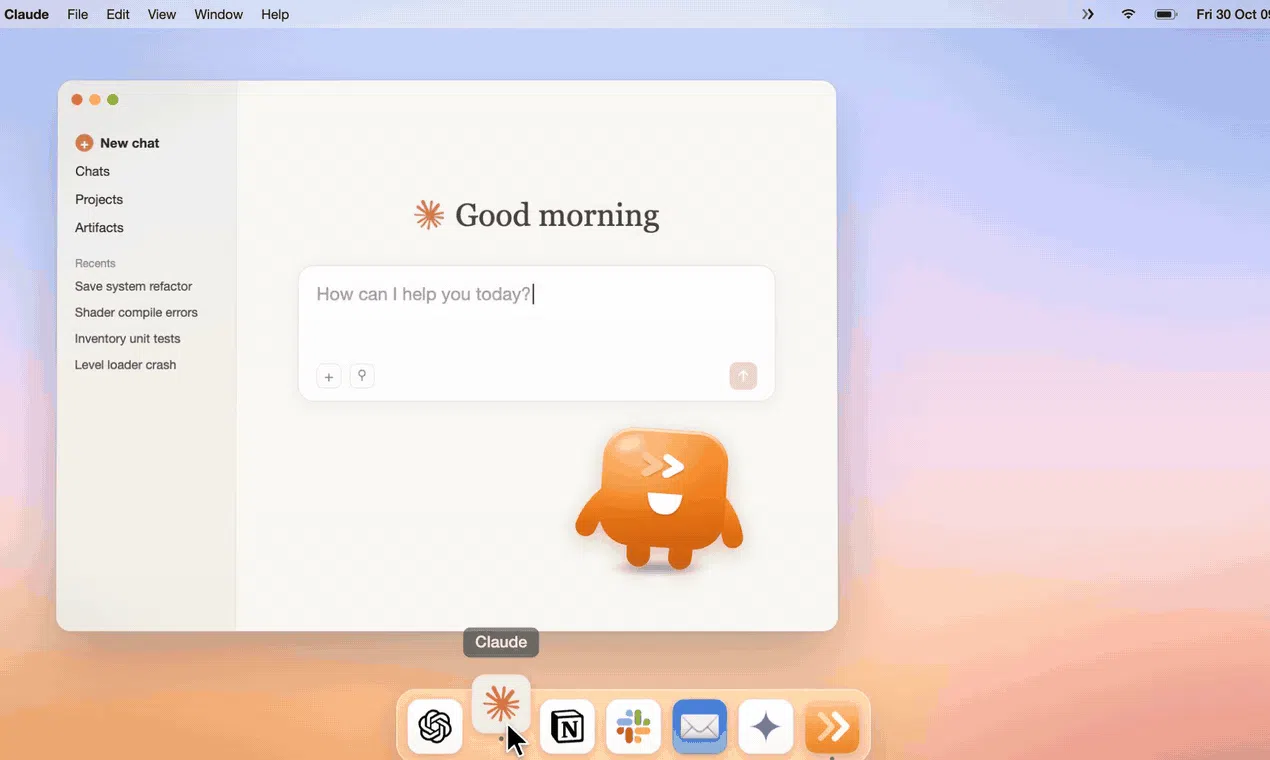
Task: Open recent chat Shader compile errors
Action: [136, 312]
